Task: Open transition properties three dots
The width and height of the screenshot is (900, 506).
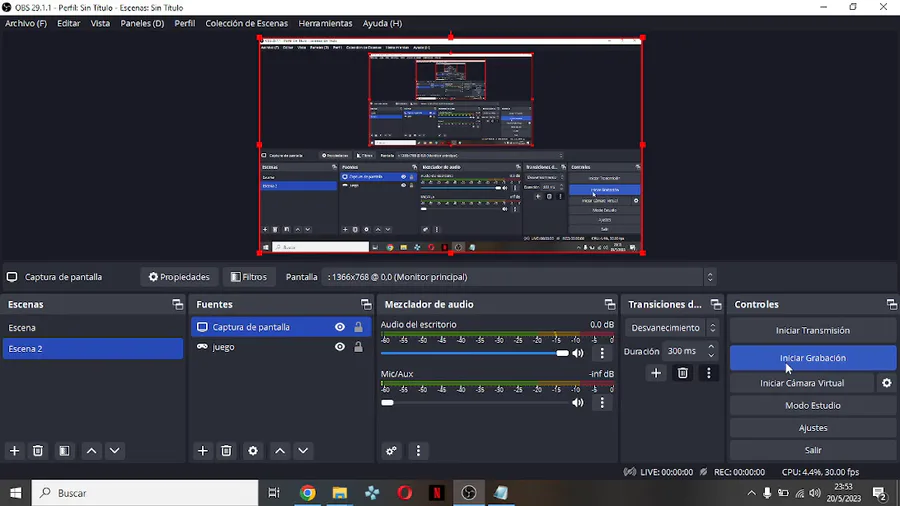Action: [x=709, y=373]
